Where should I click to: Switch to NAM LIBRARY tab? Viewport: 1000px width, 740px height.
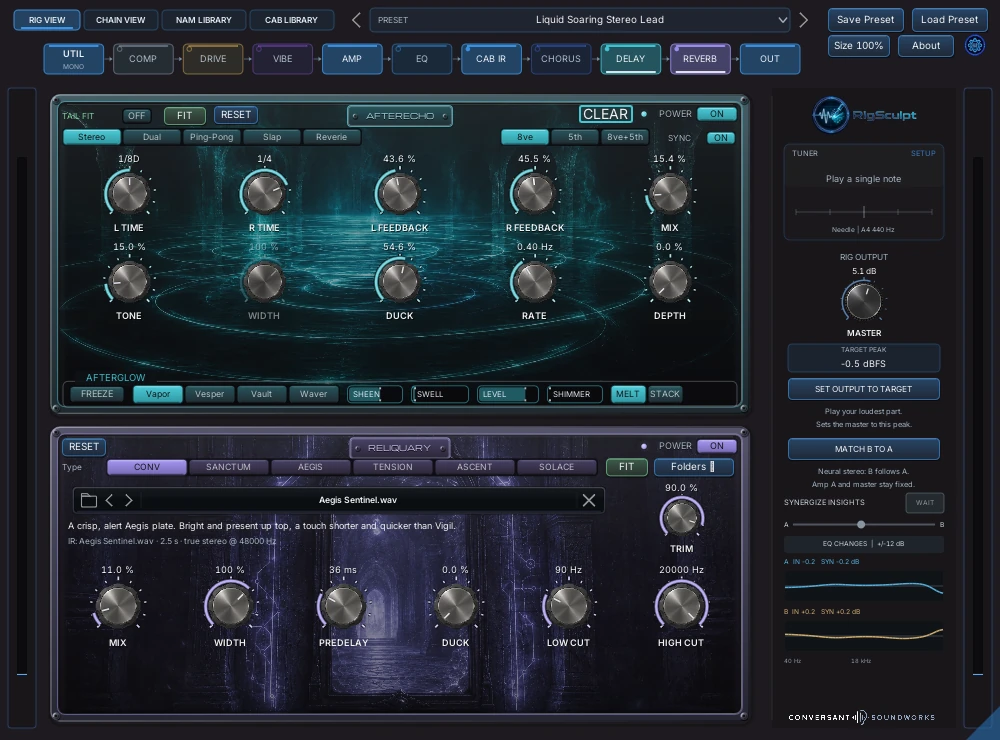[x=203, y=20]
